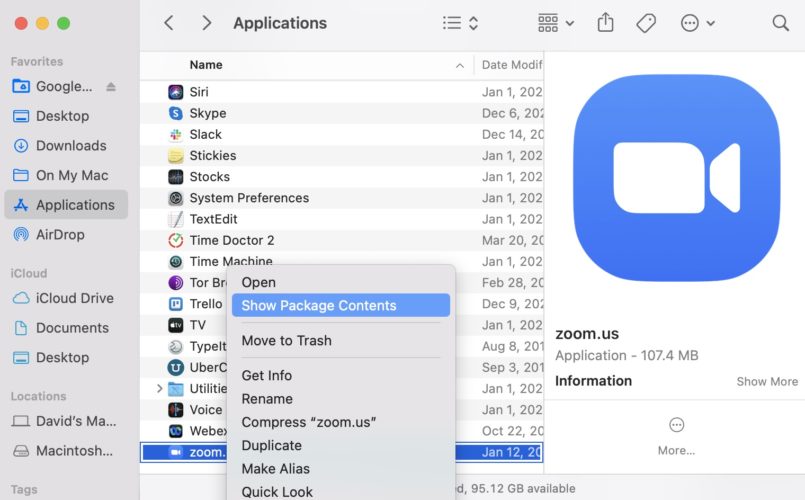This screenshot has width=805, height=500.
Task: Click the Share toolbar icon
Action: (605, 23)
